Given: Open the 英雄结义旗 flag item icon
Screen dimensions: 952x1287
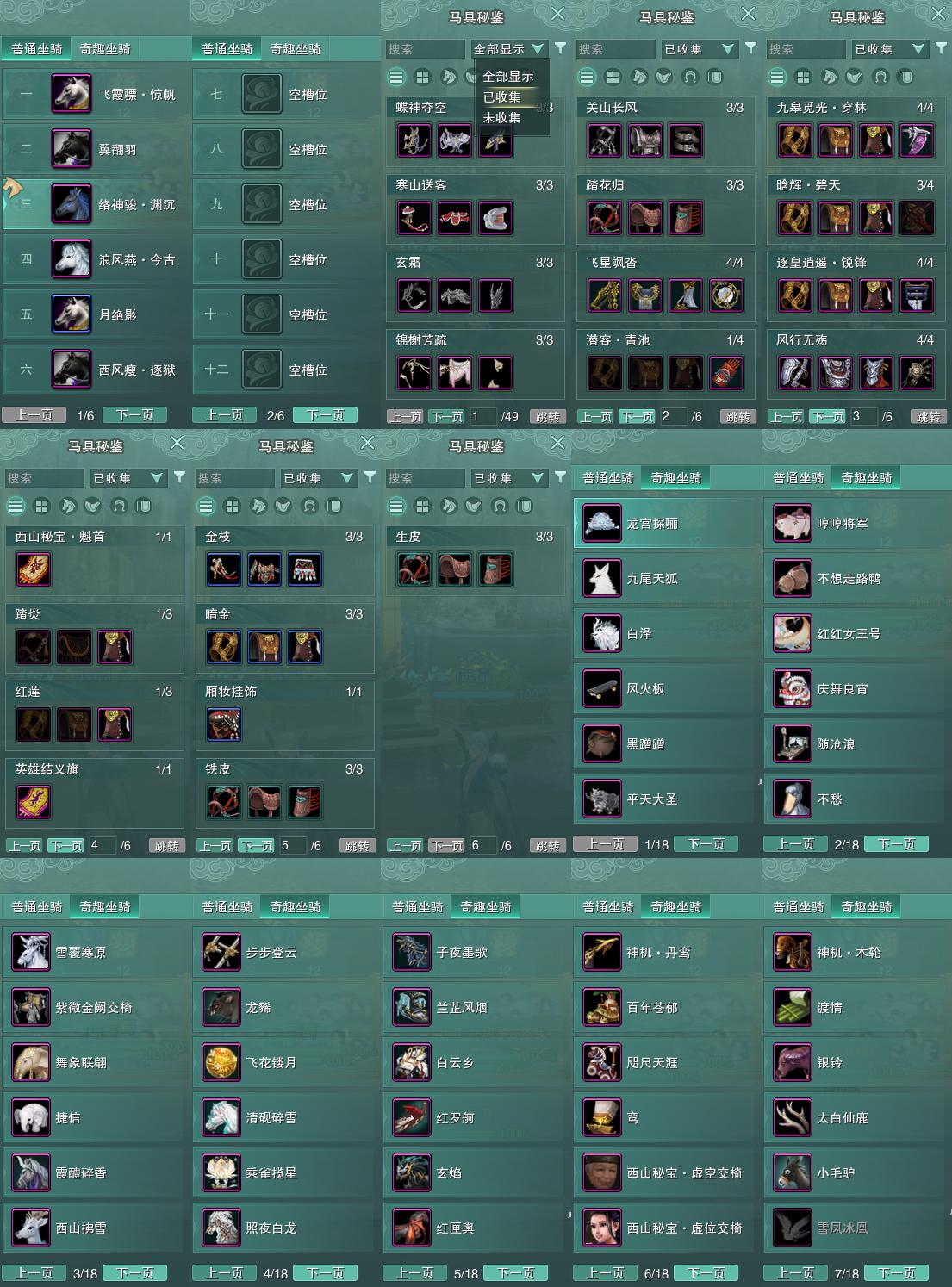Looking at the screenshot, I should pyautogui.click(x=34, y=802).
